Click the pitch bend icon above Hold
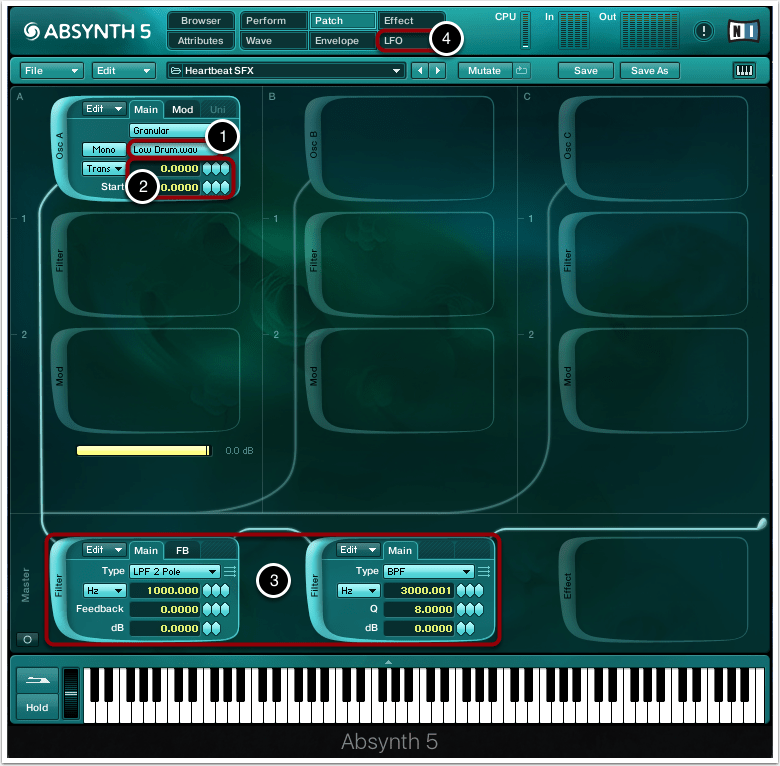 (x=37, y=680)
